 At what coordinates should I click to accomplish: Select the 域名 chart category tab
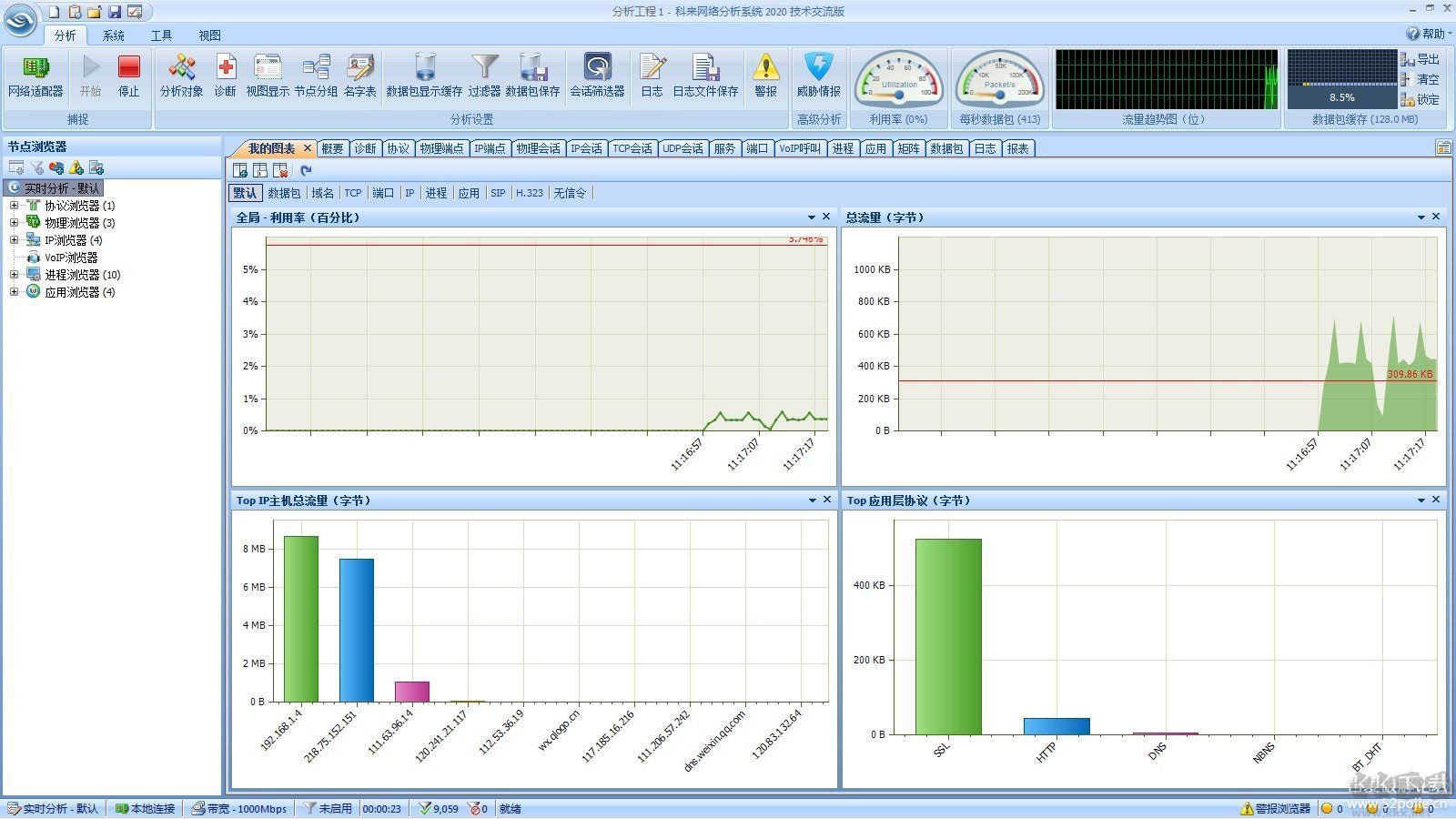point(322,193)
